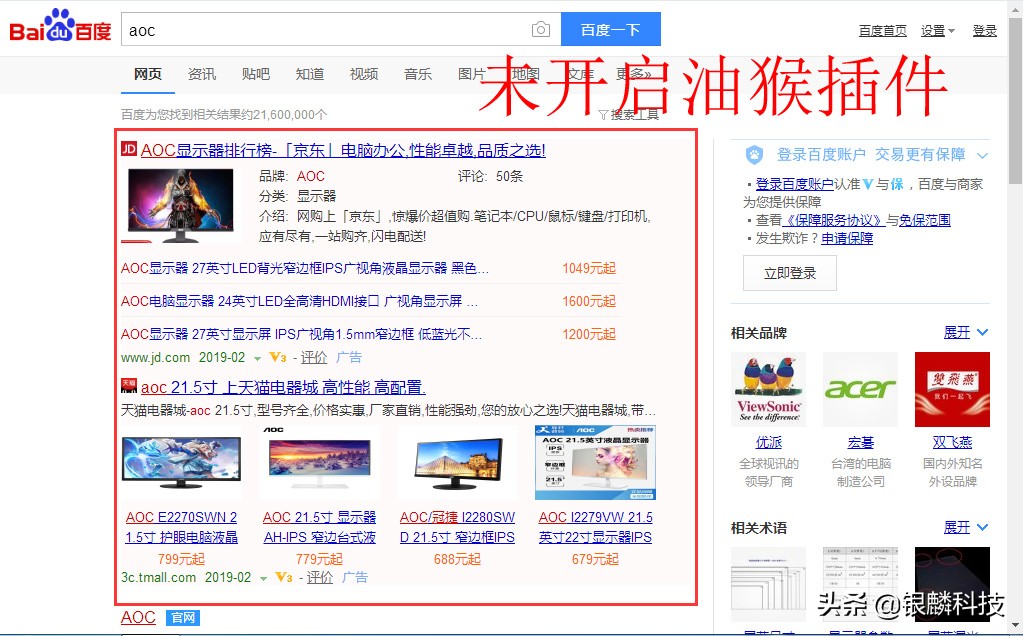Open the 百度首页 link
This screenshot has height=636, width=1023.
pyautogui.click(x=882, y=31)
